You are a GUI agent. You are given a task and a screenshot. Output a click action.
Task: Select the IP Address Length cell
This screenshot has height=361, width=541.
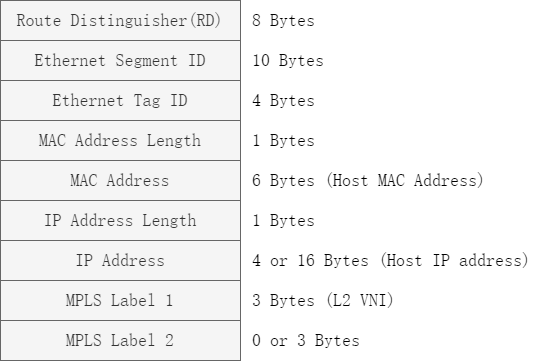(120, 221)
